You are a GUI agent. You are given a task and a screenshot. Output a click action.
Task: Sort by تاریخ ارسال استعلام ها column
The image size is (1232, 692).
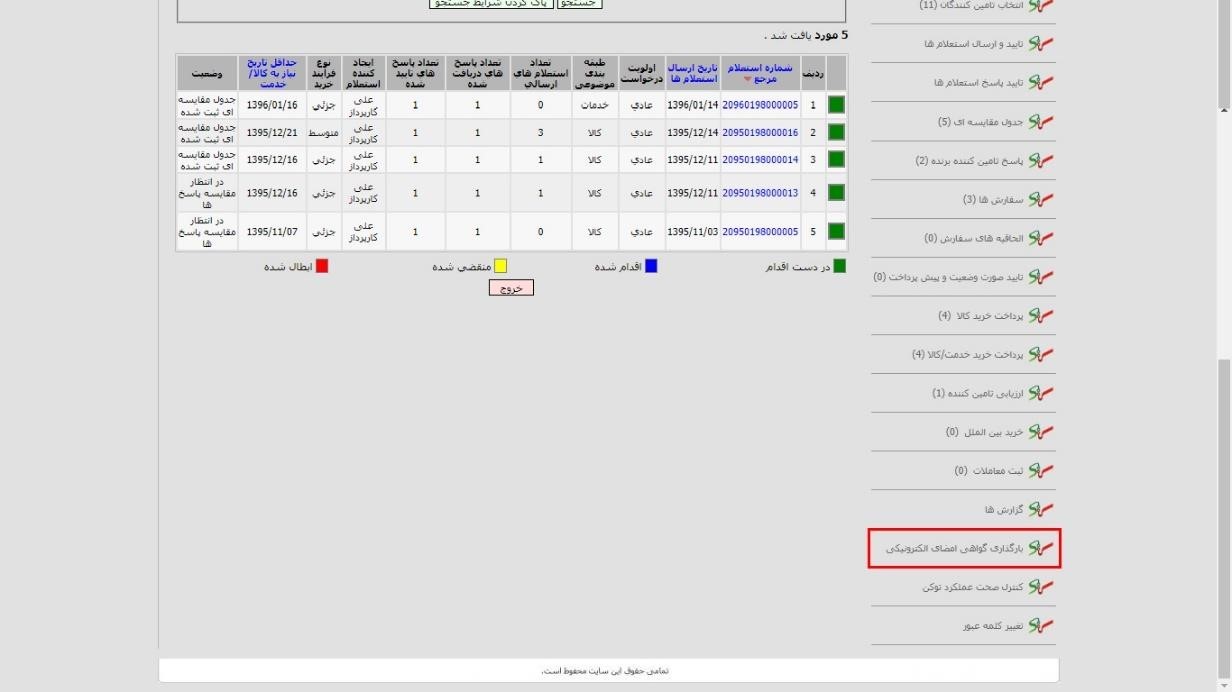(x=693, y=72)
